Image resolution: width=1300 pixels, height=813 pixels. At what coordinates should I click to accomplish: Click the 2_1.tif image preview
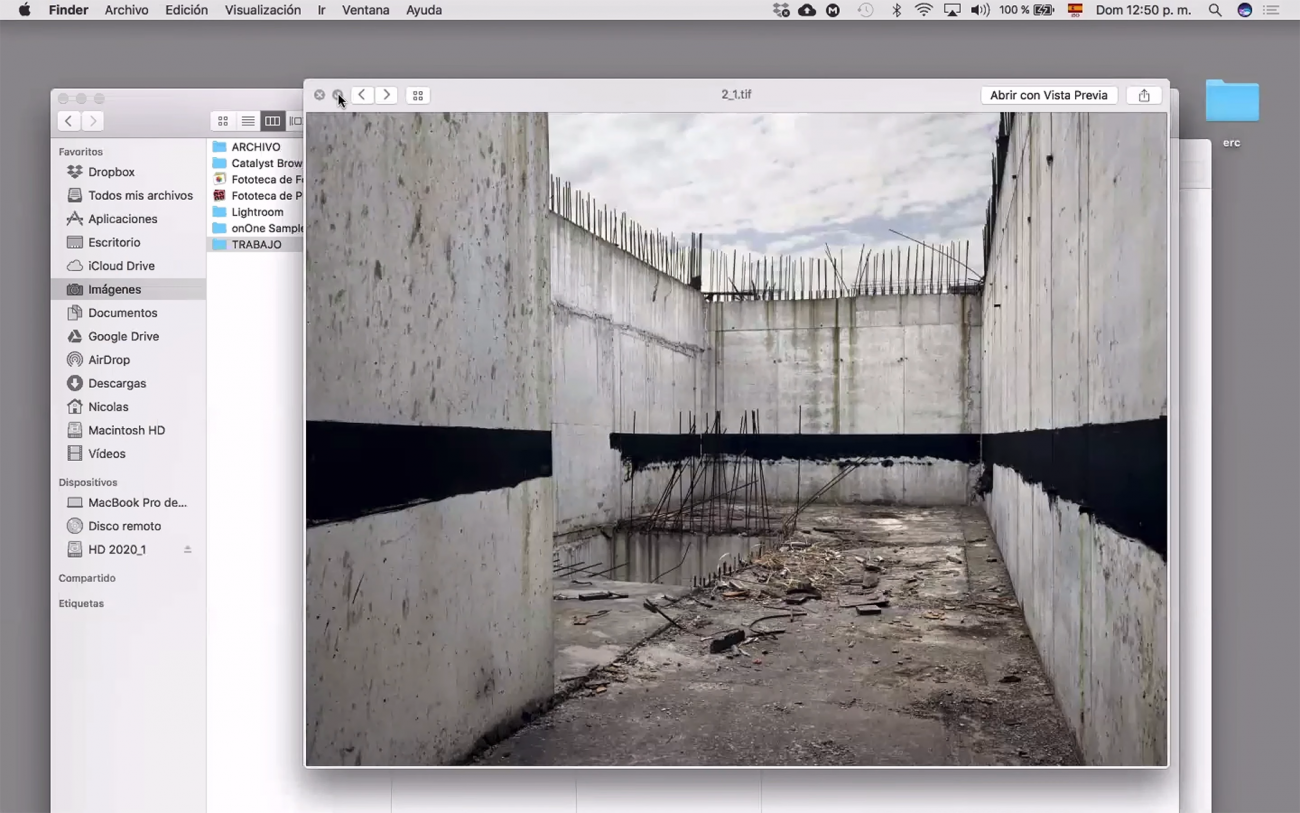click(x=736, y=439)
